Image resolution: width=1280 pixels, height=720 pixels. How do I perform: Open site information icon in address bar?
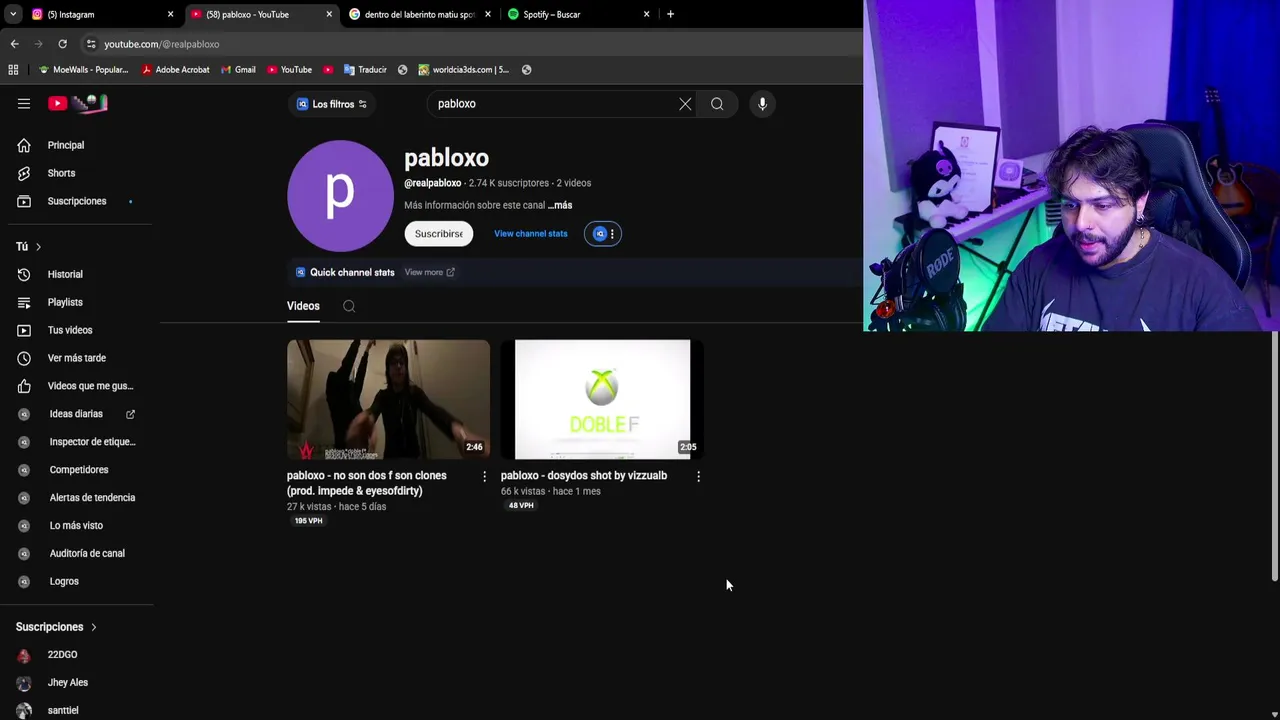[x=91, y=44]
